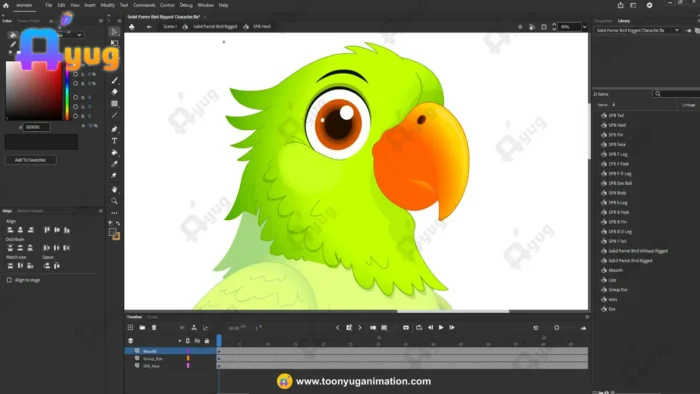Open the Modify menu

point(108,5)
